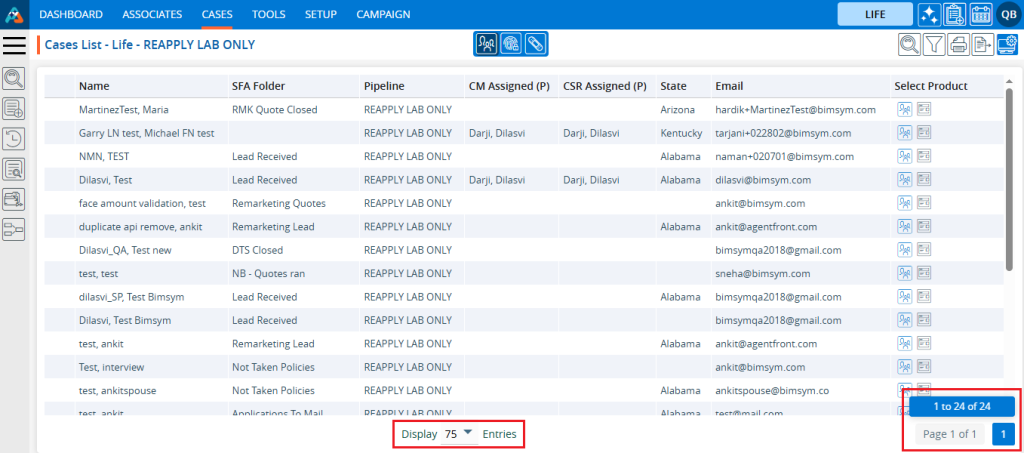The image size is (1024, 453).
Task: Click first product icon for MartinezTest, Maria
Action: [x=904, y=109]
